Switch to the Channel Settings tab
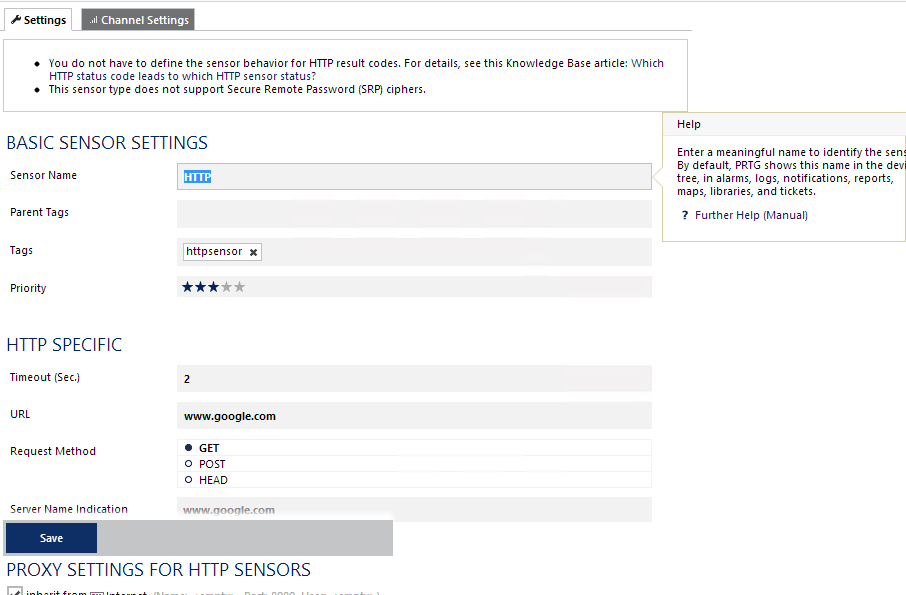906x595 pixels. 138,20
